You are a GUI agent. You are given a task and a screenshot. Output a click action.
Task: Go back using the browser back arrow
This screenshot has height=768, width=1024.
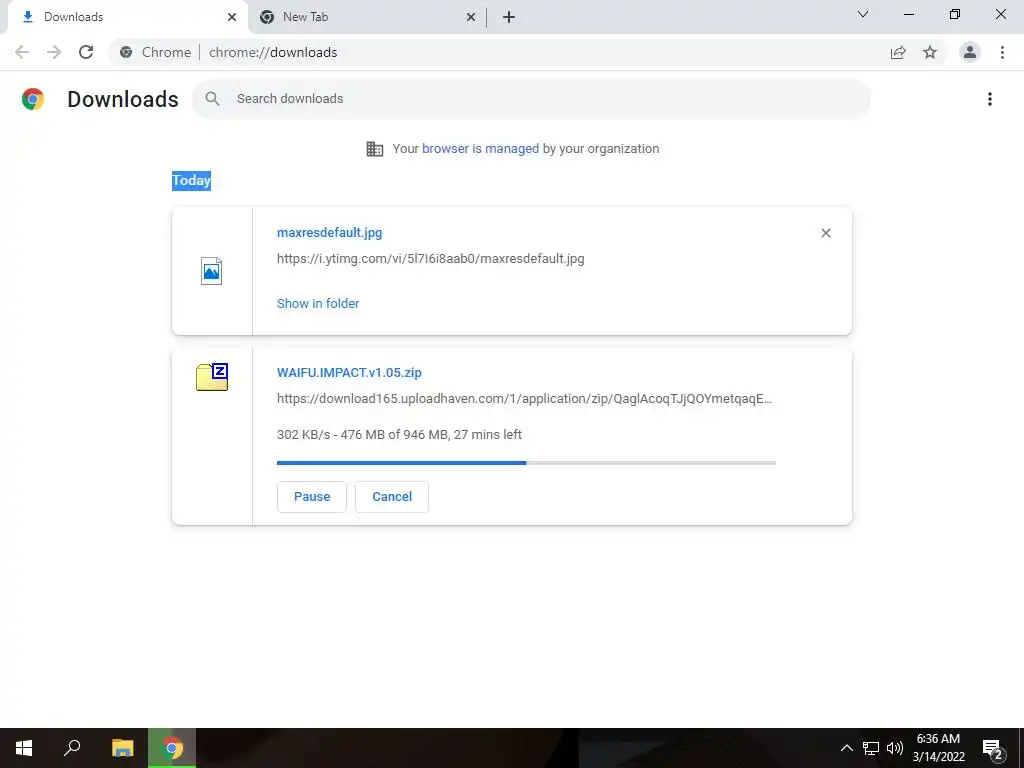(22, 52)
